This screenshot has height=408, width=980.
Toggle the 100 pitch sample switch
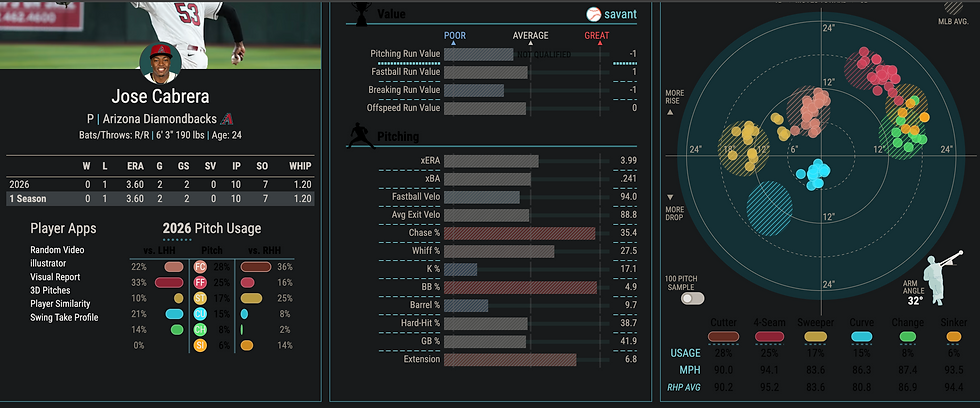[x=692, y=299]
